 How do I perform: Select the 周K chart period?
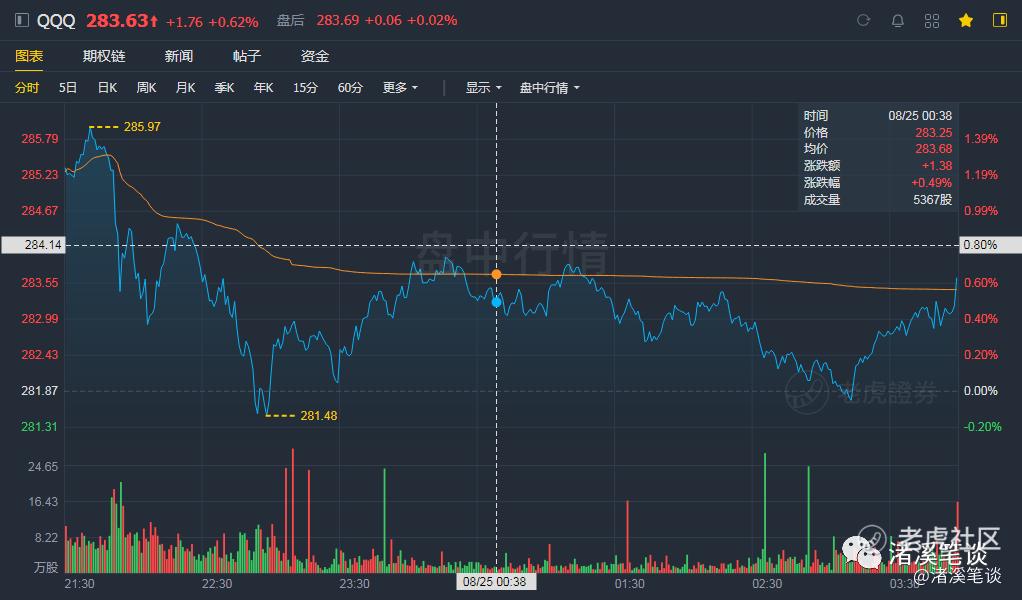click(x=146, y=87)
